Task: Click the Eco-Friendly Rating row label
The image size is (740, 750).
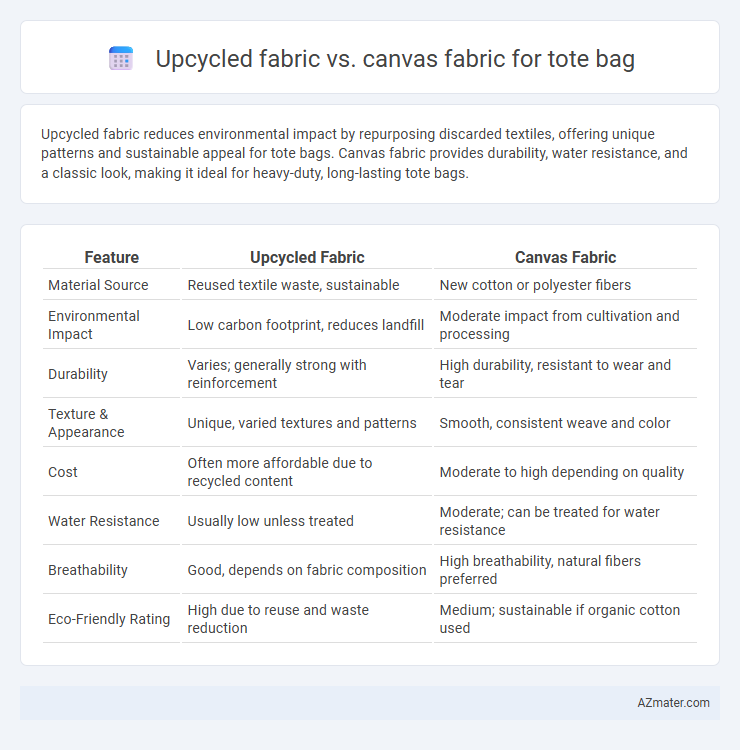Action: click(109, 619)
